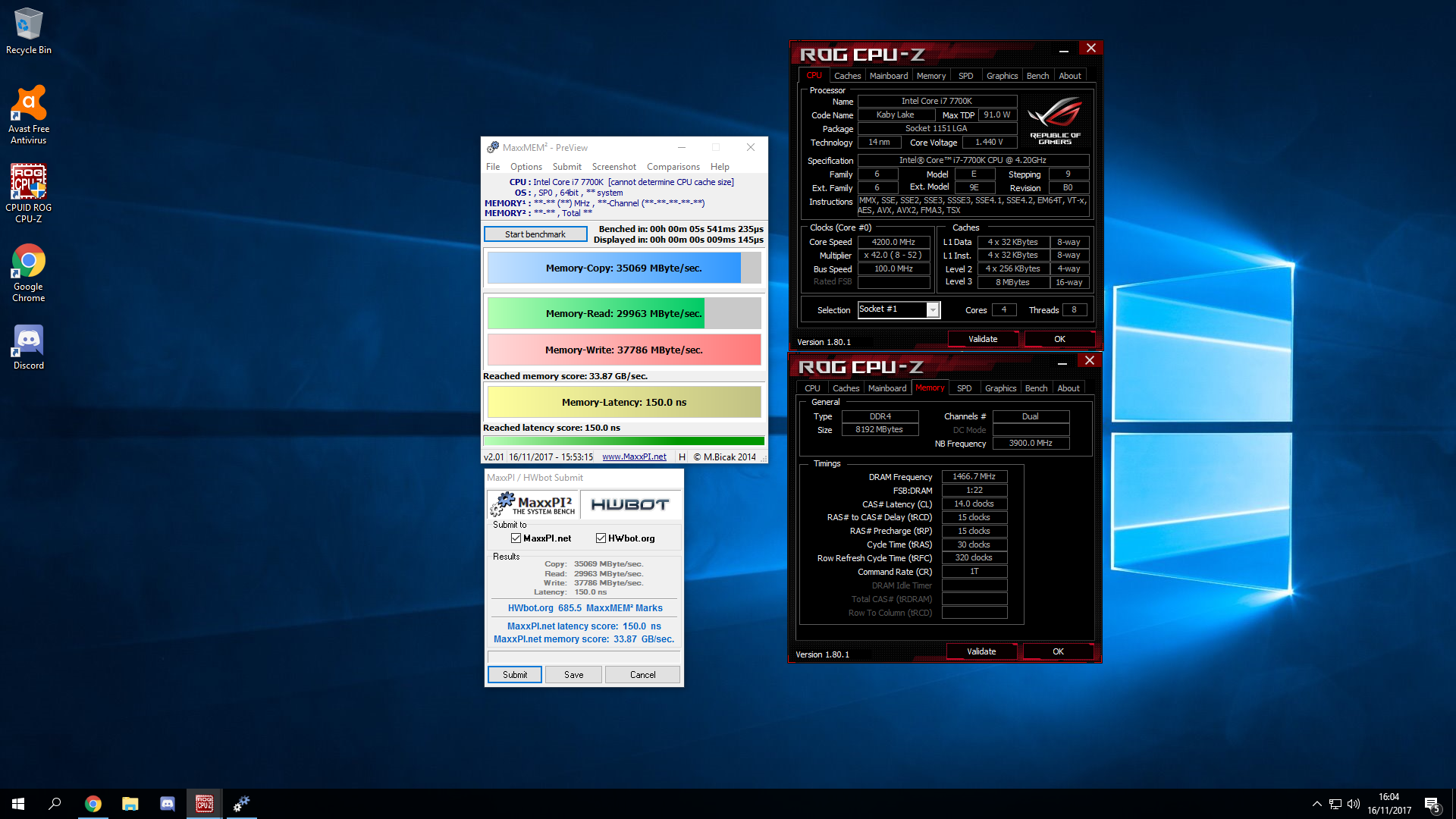Click the Memory-Write result bar
The width and height of the screenshot is (1456, 819).
(623, 350)
